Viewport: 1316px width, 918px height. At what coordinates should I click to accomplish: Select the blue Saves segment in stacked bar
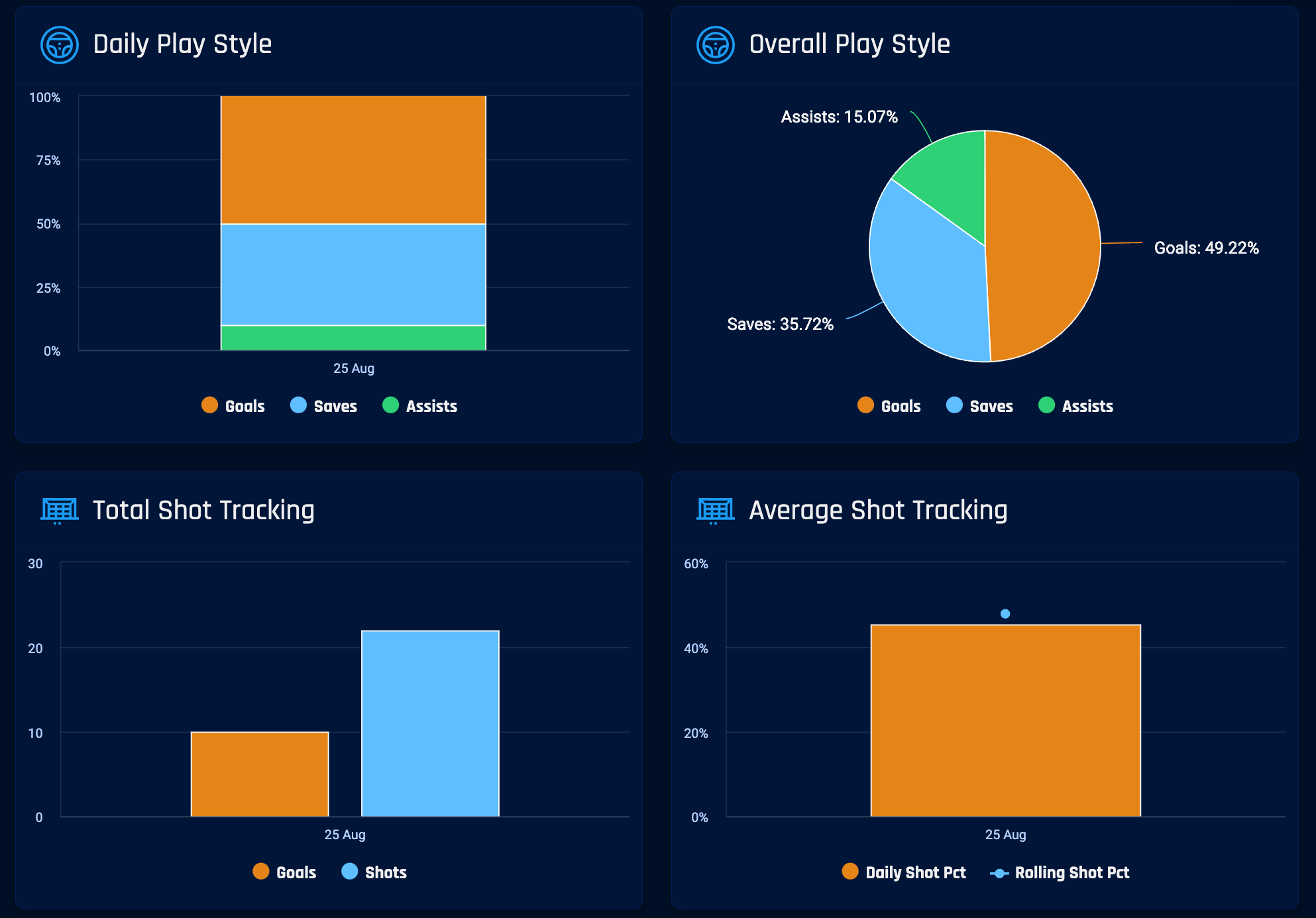[353, 274]
